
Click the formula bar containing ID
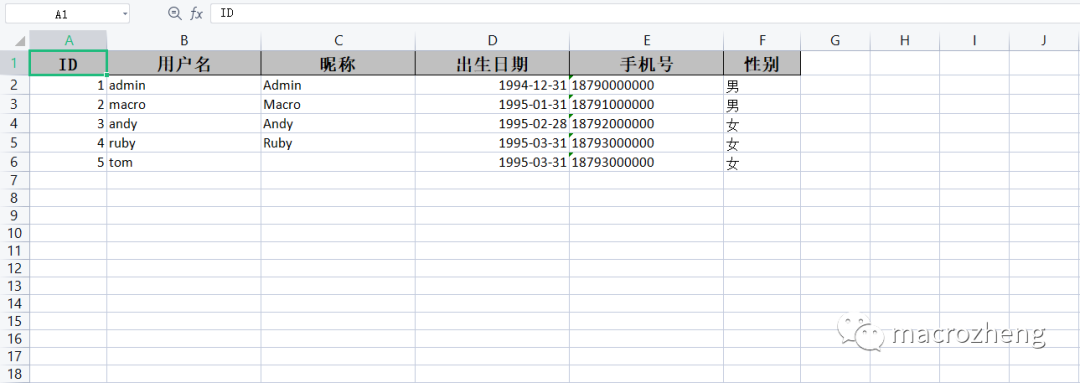[645, 13]
